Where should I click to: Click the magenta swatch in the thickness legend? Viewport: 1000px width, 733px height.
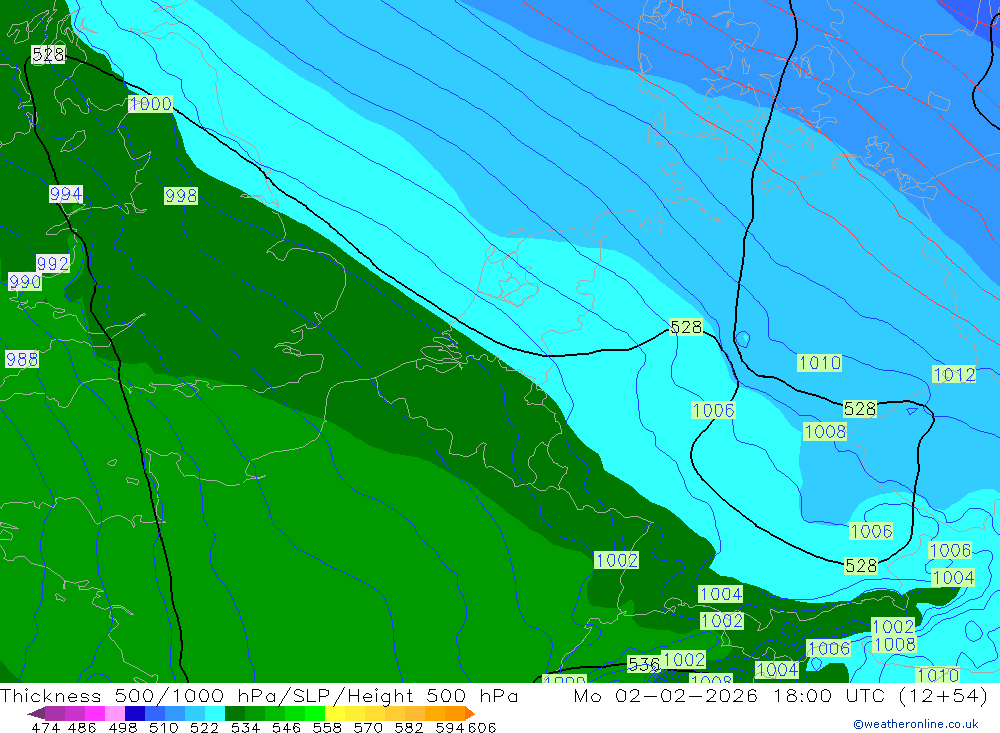tap(95, 713)
